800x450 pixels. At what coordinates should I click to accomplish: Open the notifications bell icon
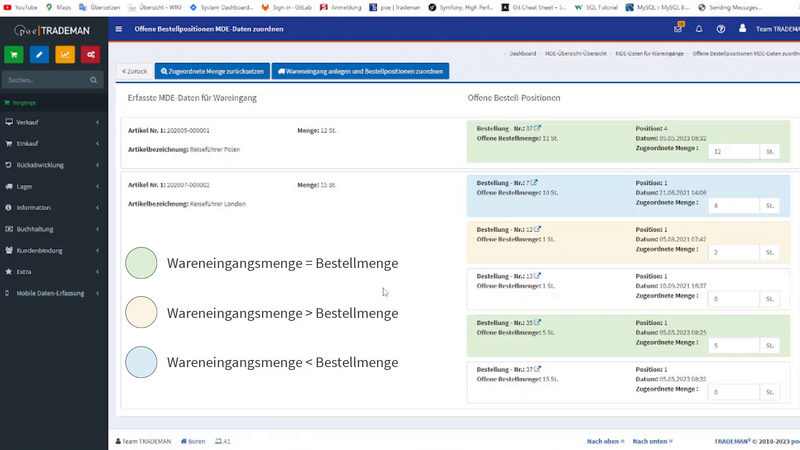pyautogui.click(x=699, y=29)
